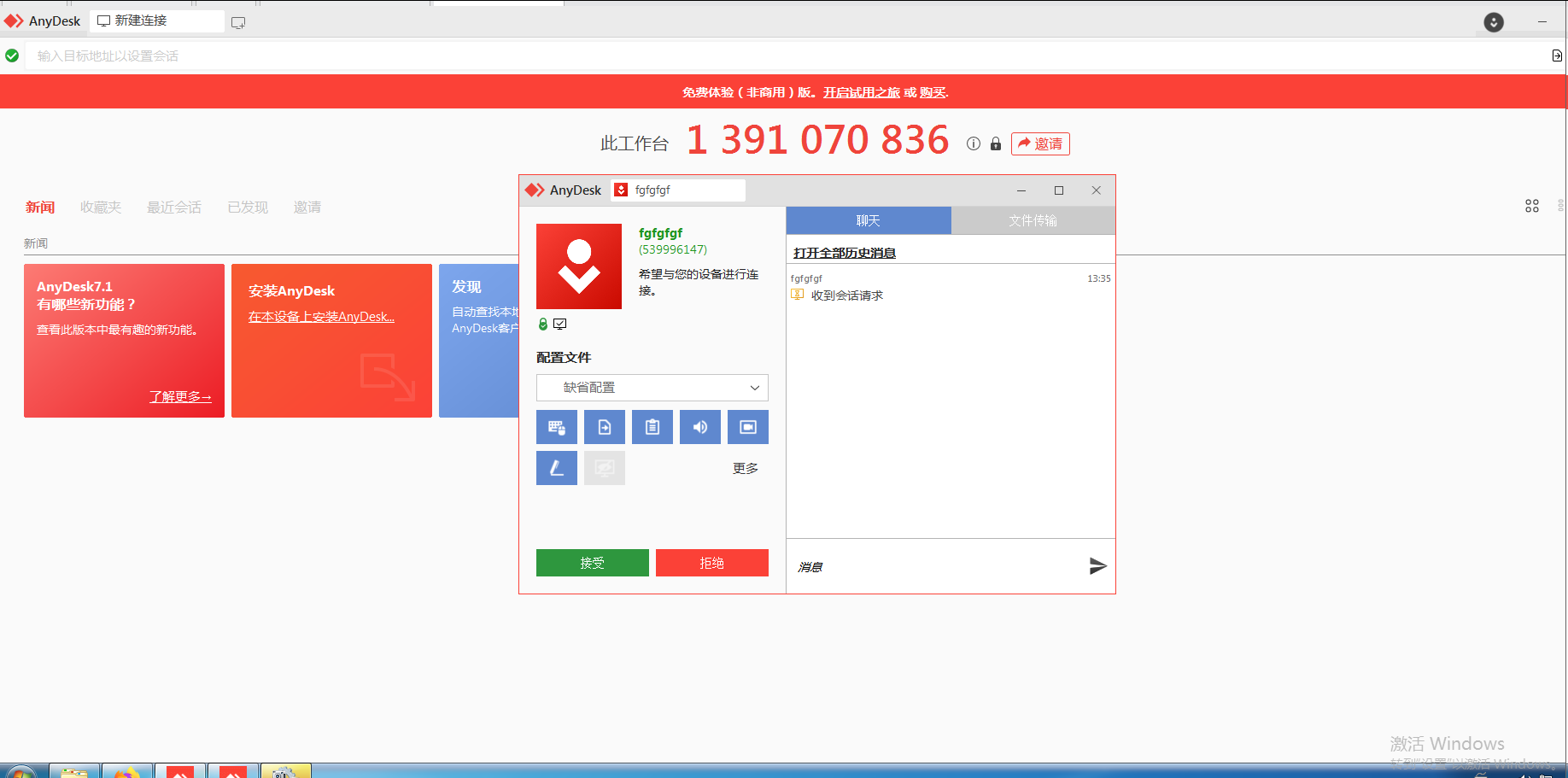Image resolution: width=1568 pixels, height=778 pixels.
Task: Toggle keyboard and mouse control permission
Action: pos(556,427)
